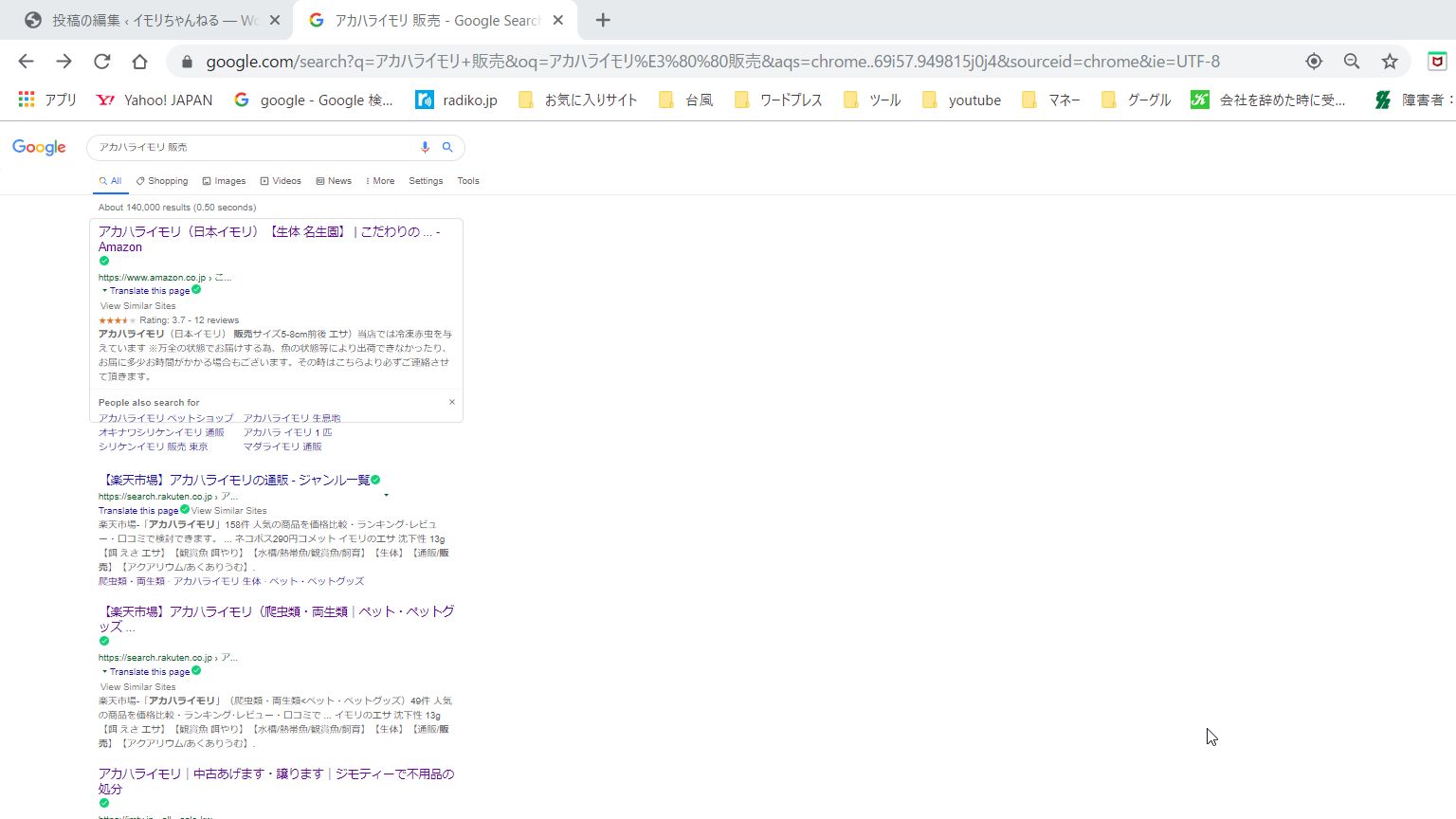Click the Google logo
The width and height of the screenshot is (1456, 819).
click(x=39, y=147)
